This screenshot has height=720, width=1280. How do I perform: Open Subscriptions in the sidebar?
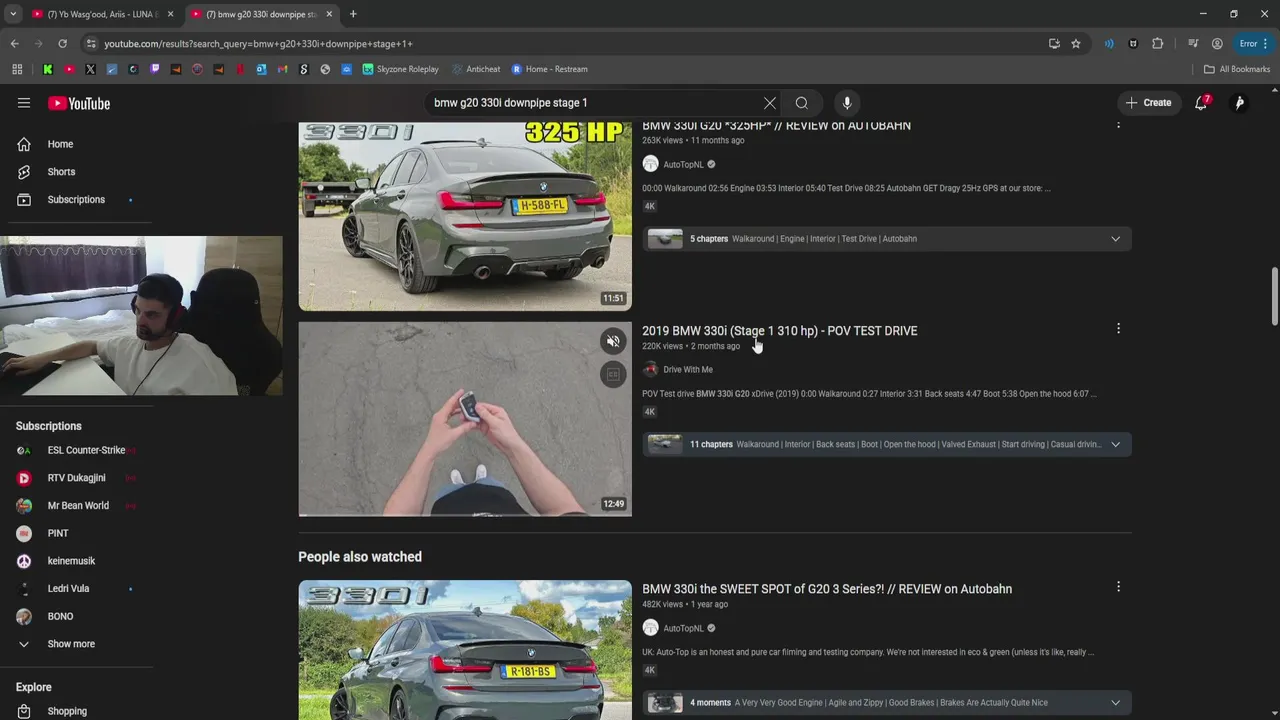coord(77,200)
